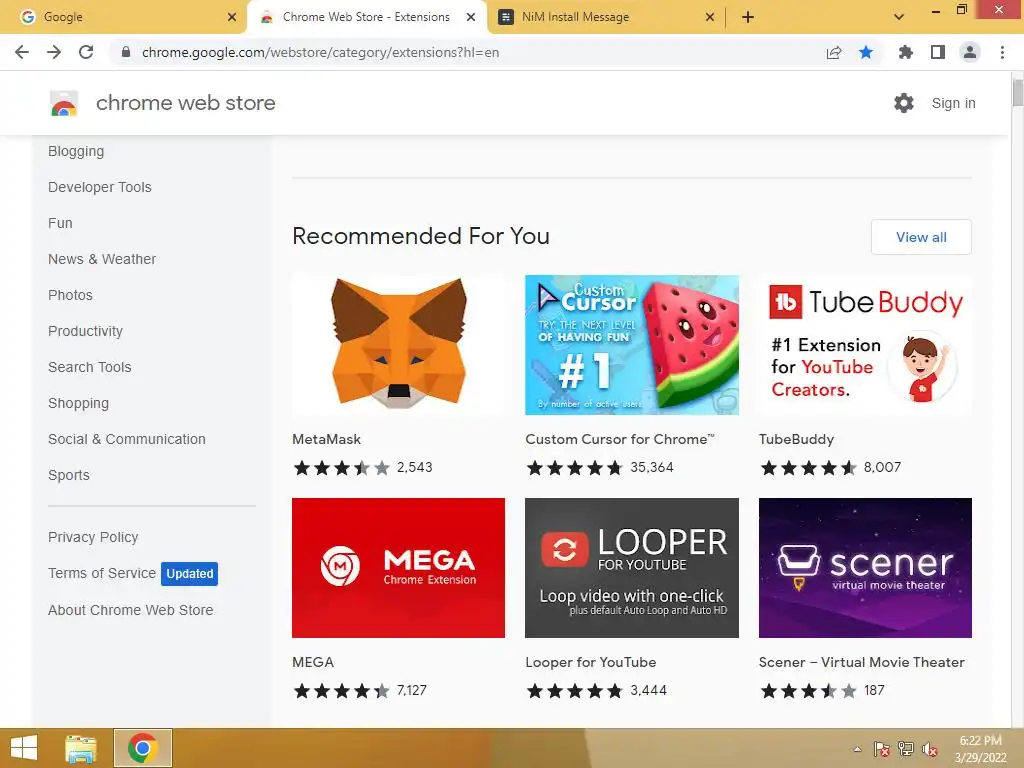
Task: Open About Chrome Web Store link
Action: tap(131, 610)
